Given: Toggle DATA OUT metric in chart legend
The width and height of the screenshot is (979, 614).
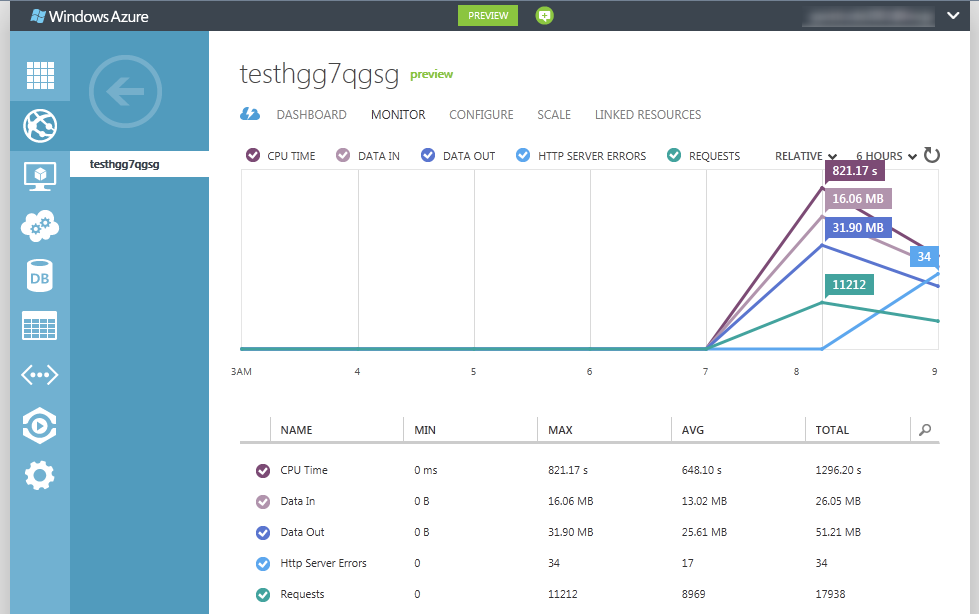Looking at the screenshot, I should coord(428,156).
